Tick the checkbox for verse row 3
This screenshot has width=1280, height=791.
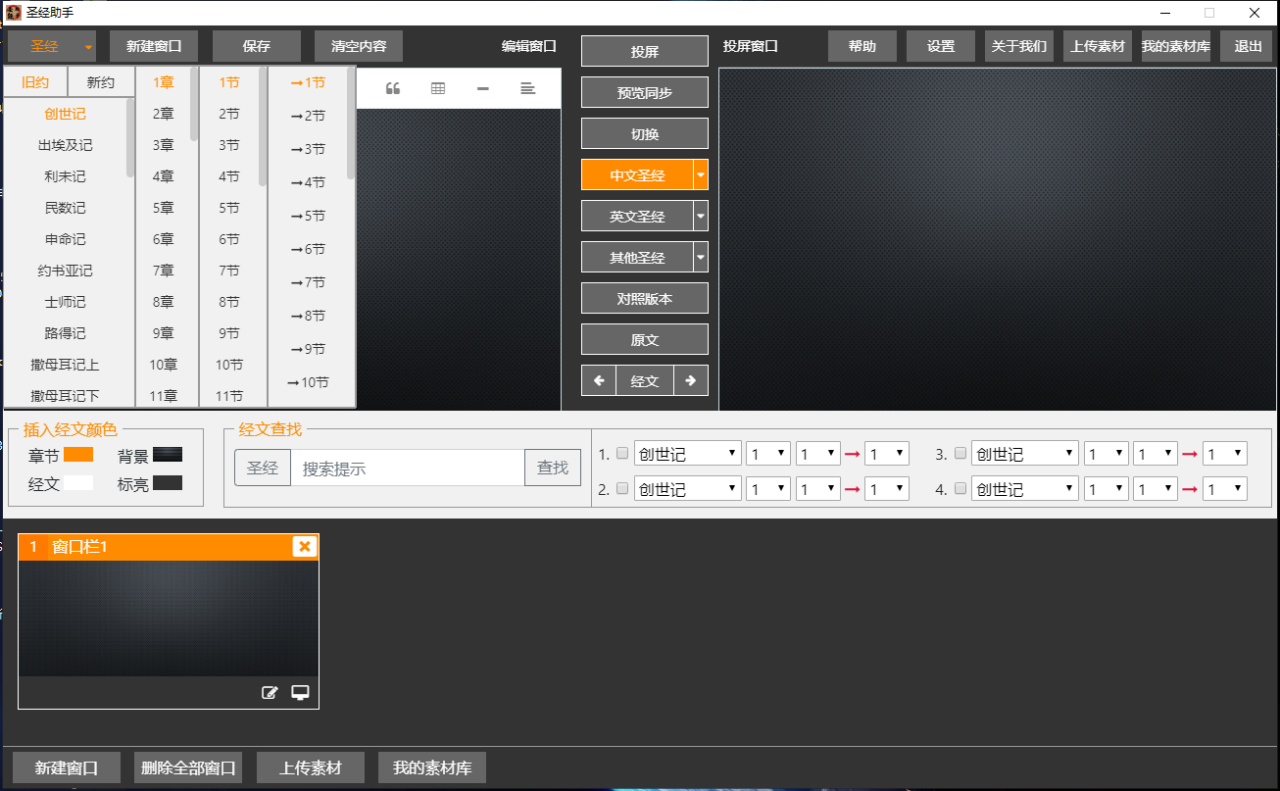point(960,453)
